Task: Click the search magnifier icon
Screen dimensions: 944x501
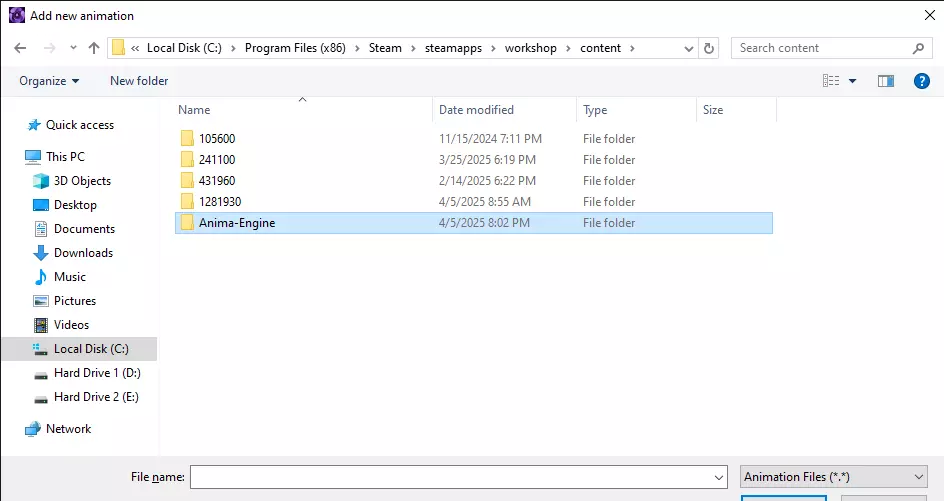Action: 918,48
